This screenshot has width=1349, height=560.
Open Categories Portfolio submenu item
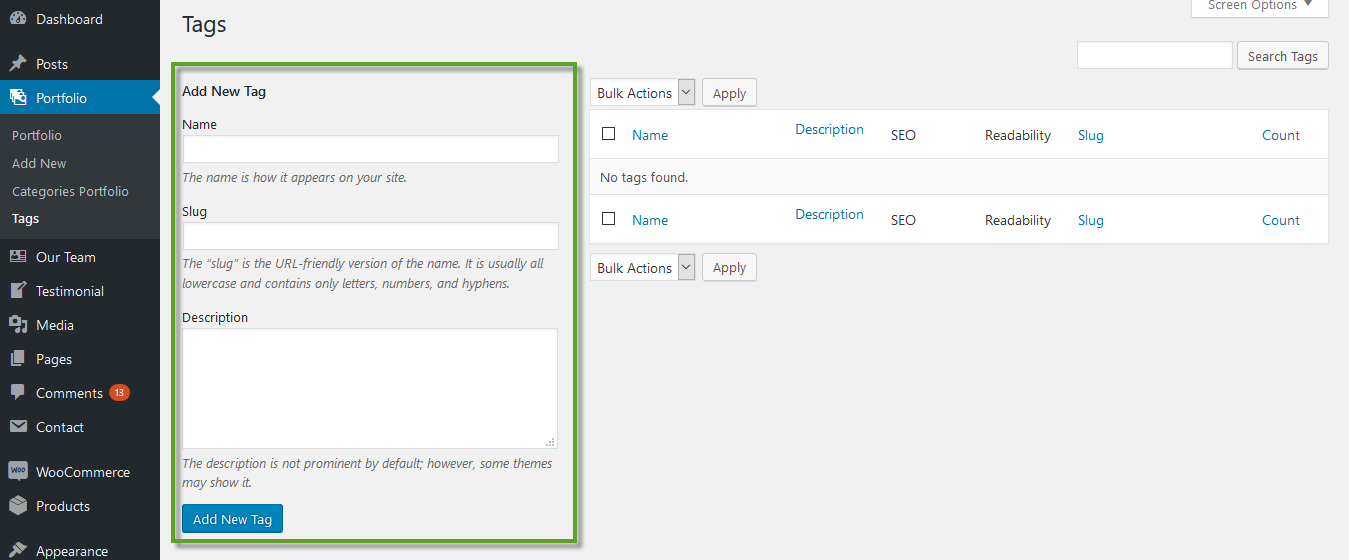pos(70,191)
